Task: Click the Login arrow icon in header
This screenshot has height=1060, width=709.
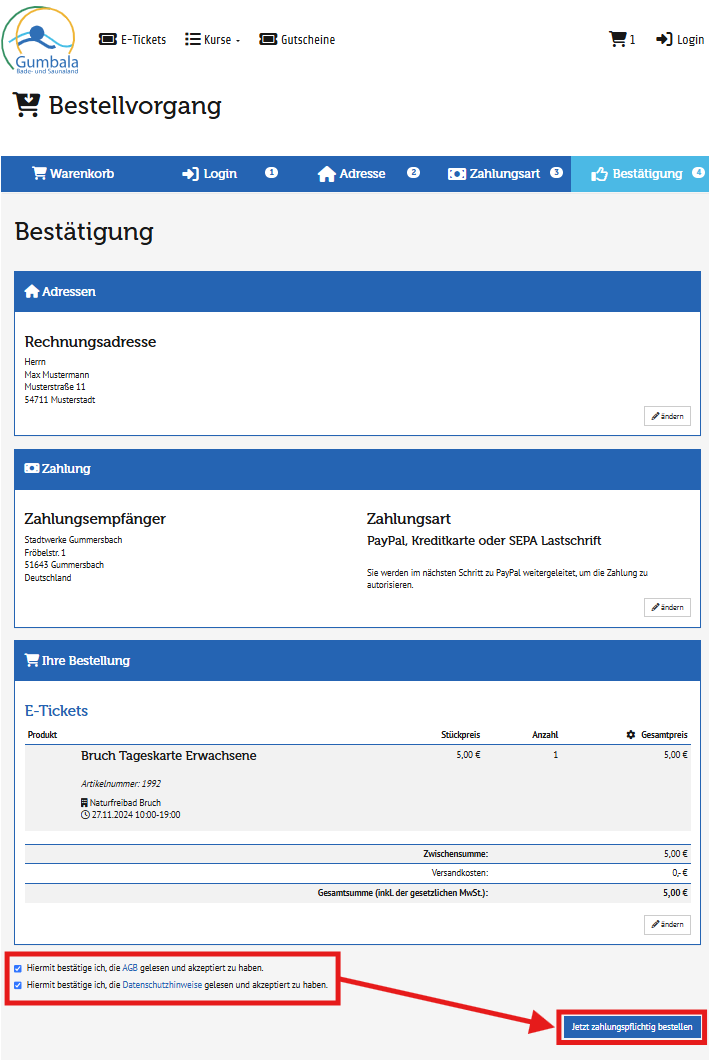Action: [664, 40]
